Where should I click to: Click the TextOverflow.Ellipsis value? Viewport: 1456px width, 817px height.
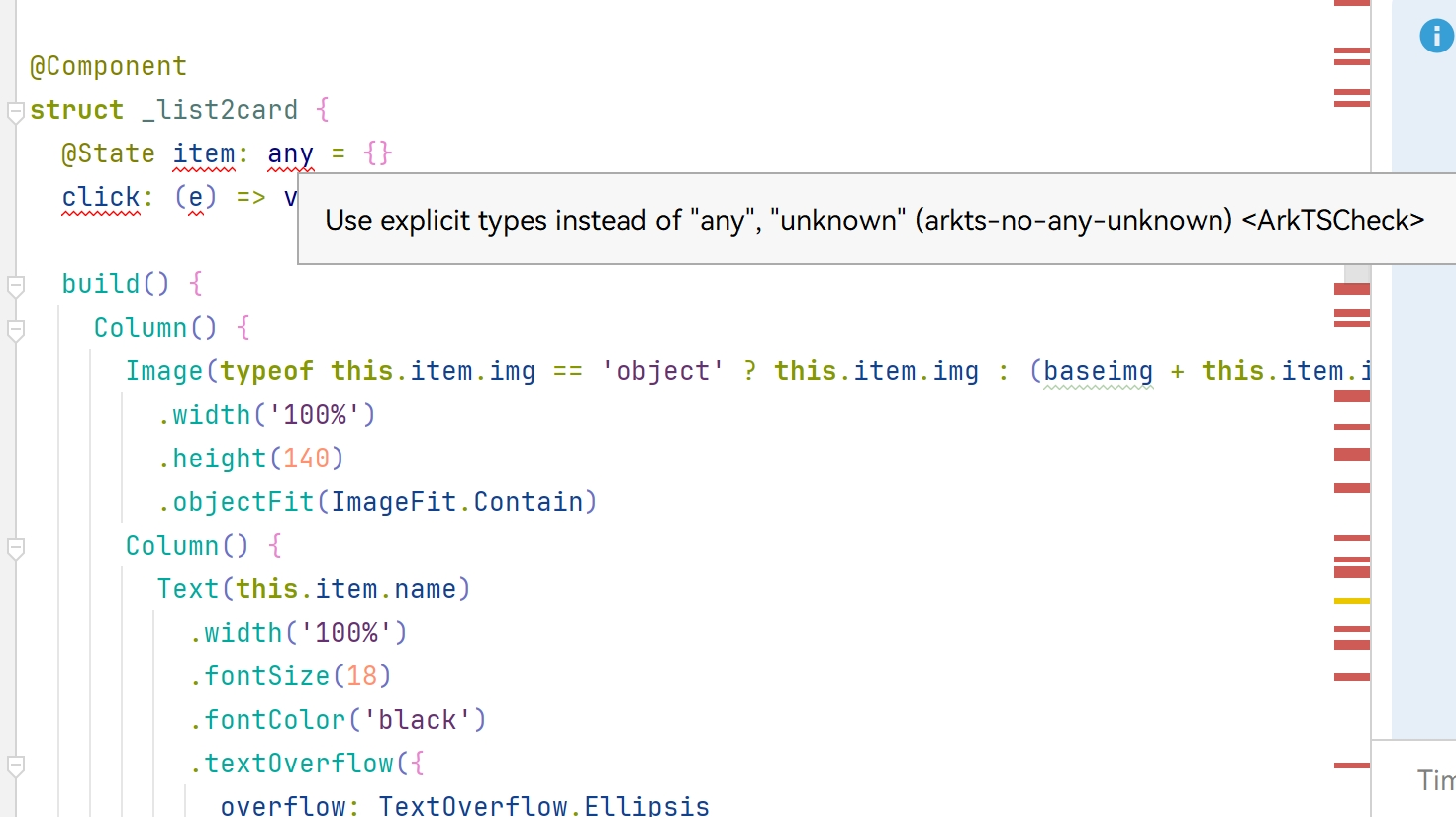point(543,806)
